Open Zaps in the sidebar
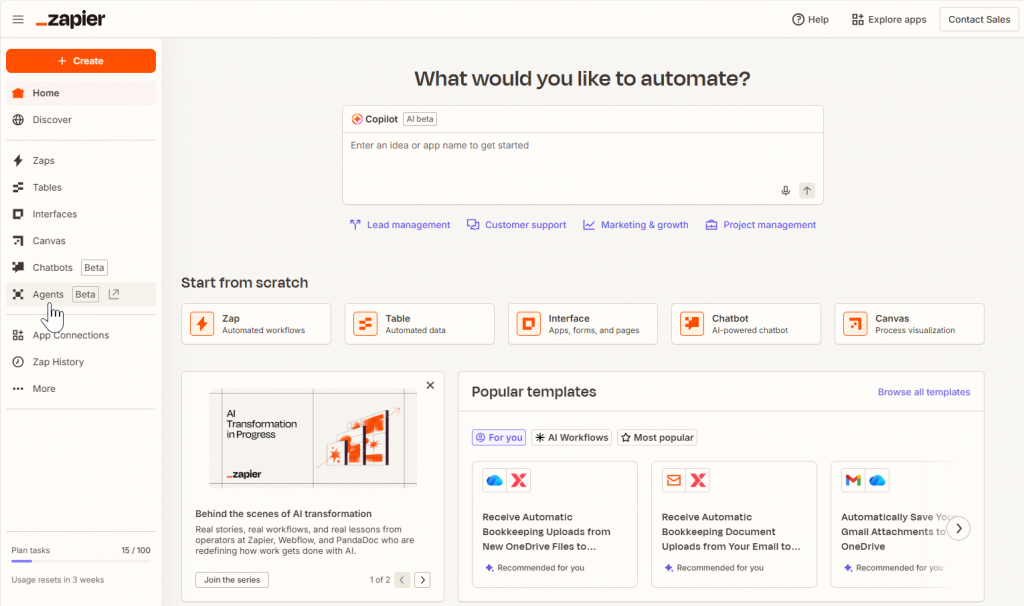Screen dimensions: 1024x606 point(43,161)
